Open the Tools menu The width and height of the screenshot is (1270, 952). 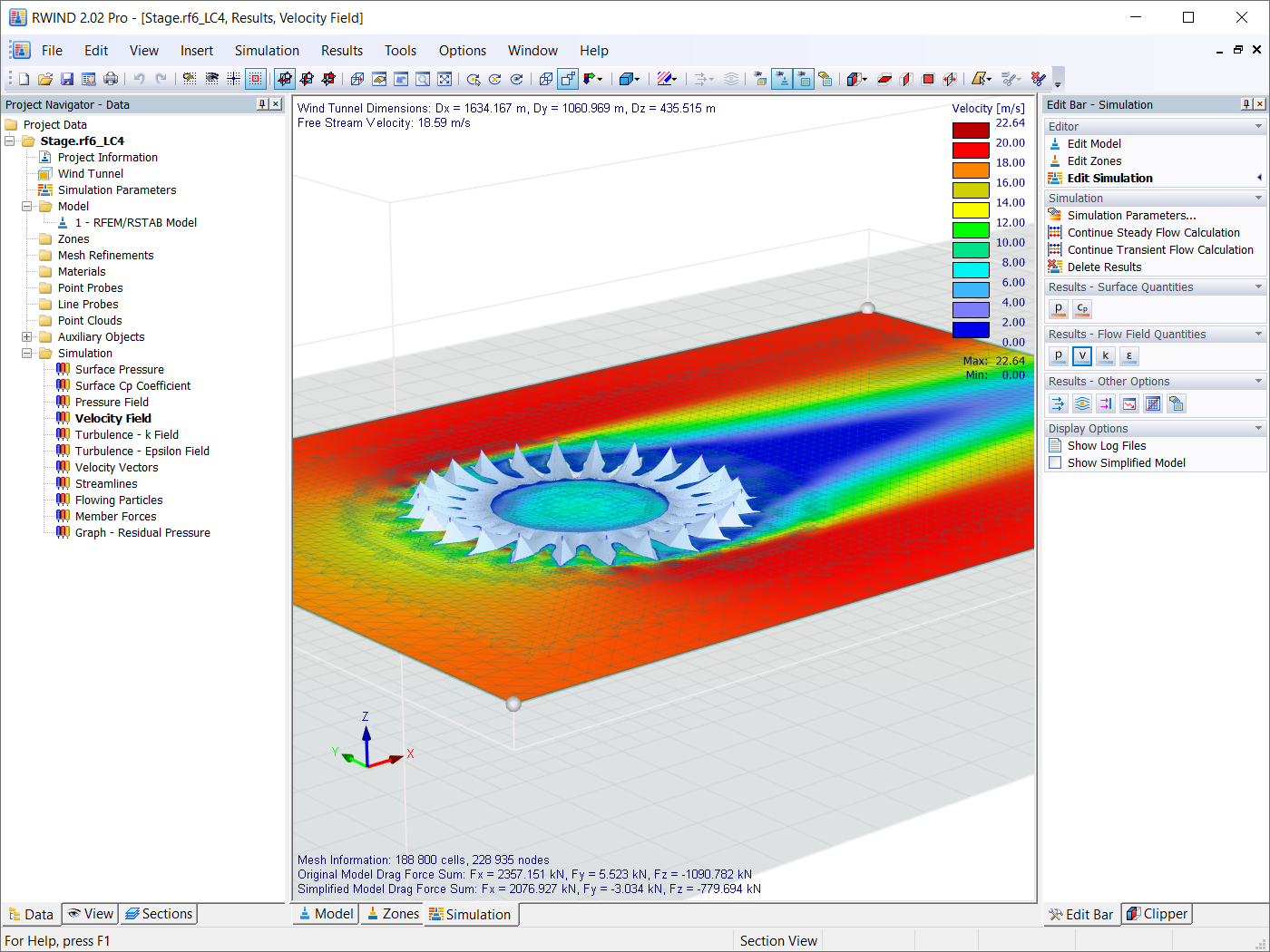point(400,51)
